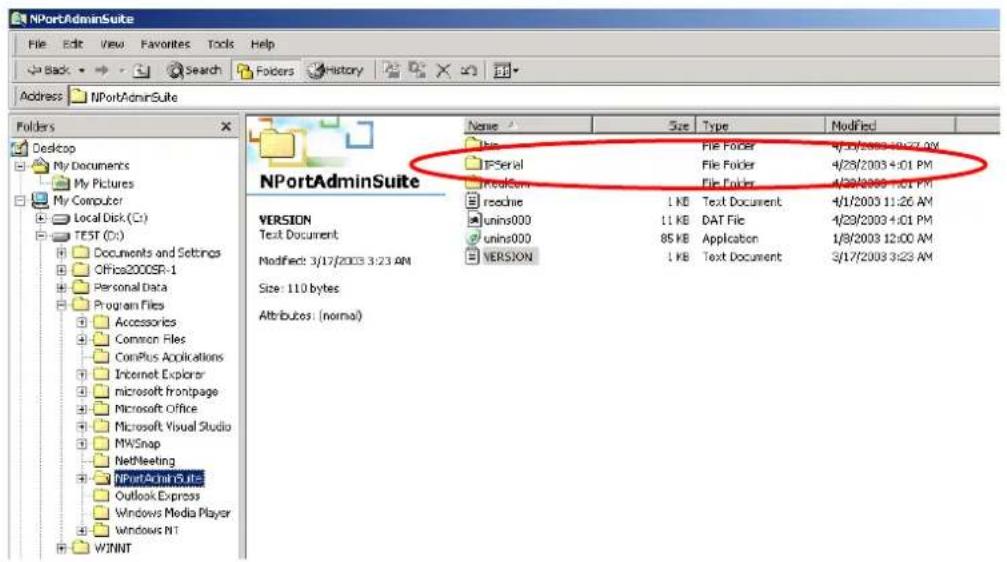Viewport: 1007px width, 562px height.
Task: Click the Back toolbar button
Action: coord(49,70)
